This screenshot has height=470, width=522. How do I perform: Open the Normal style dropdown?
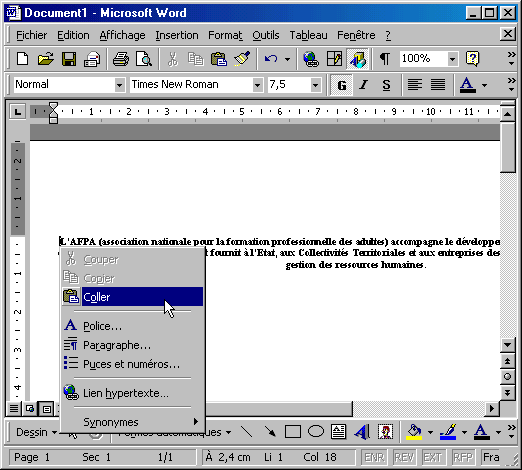pos(119,85)
